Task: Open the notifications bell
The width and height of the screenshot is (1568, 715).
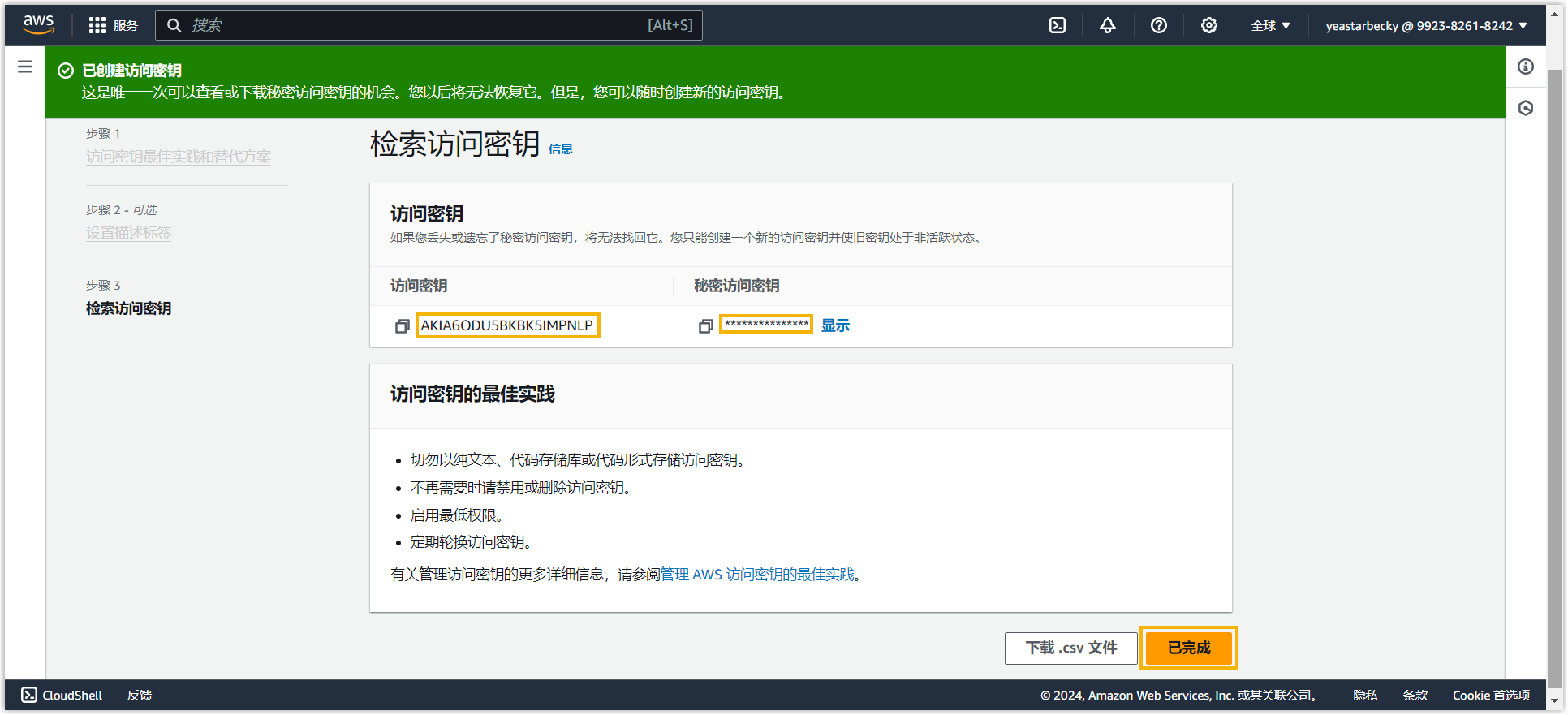Action: click(1108, 25)
